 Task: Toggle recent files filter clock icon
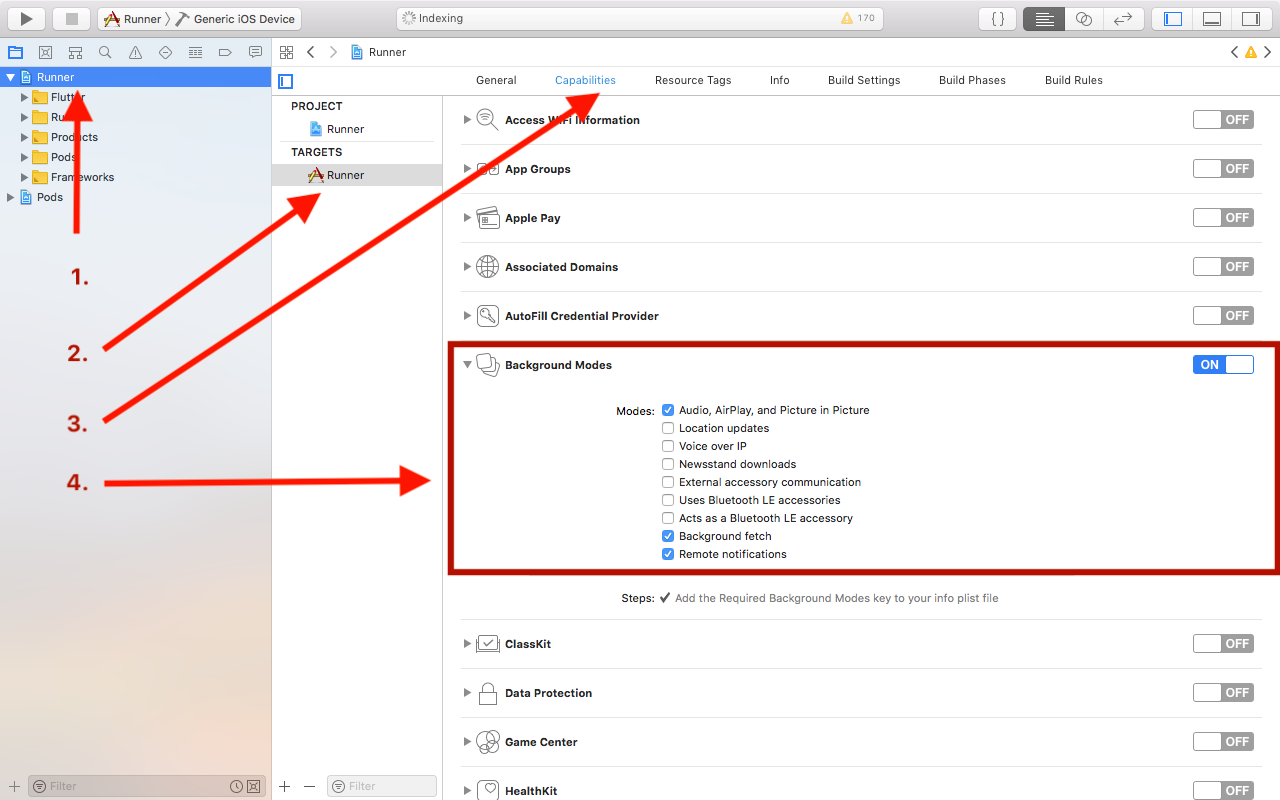click(236, 787)
